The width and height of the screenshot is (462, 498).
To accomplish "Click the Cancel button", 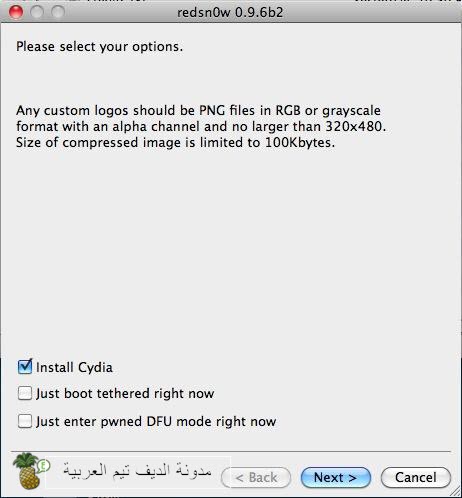I will tap(415, 477).
